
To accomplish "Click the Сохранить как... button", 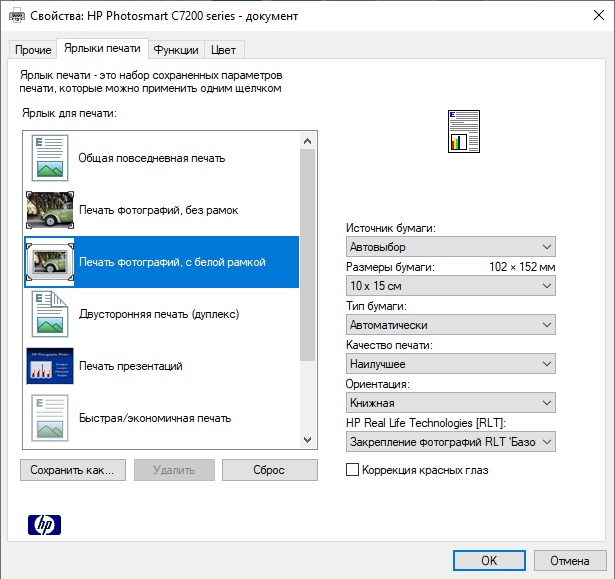I will [73, 470].
